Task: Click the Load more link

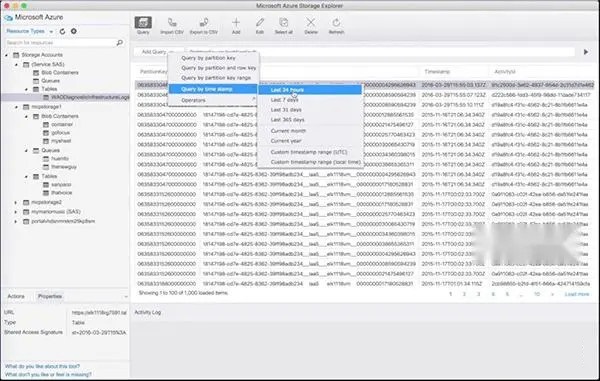Action: click(577, 294)
